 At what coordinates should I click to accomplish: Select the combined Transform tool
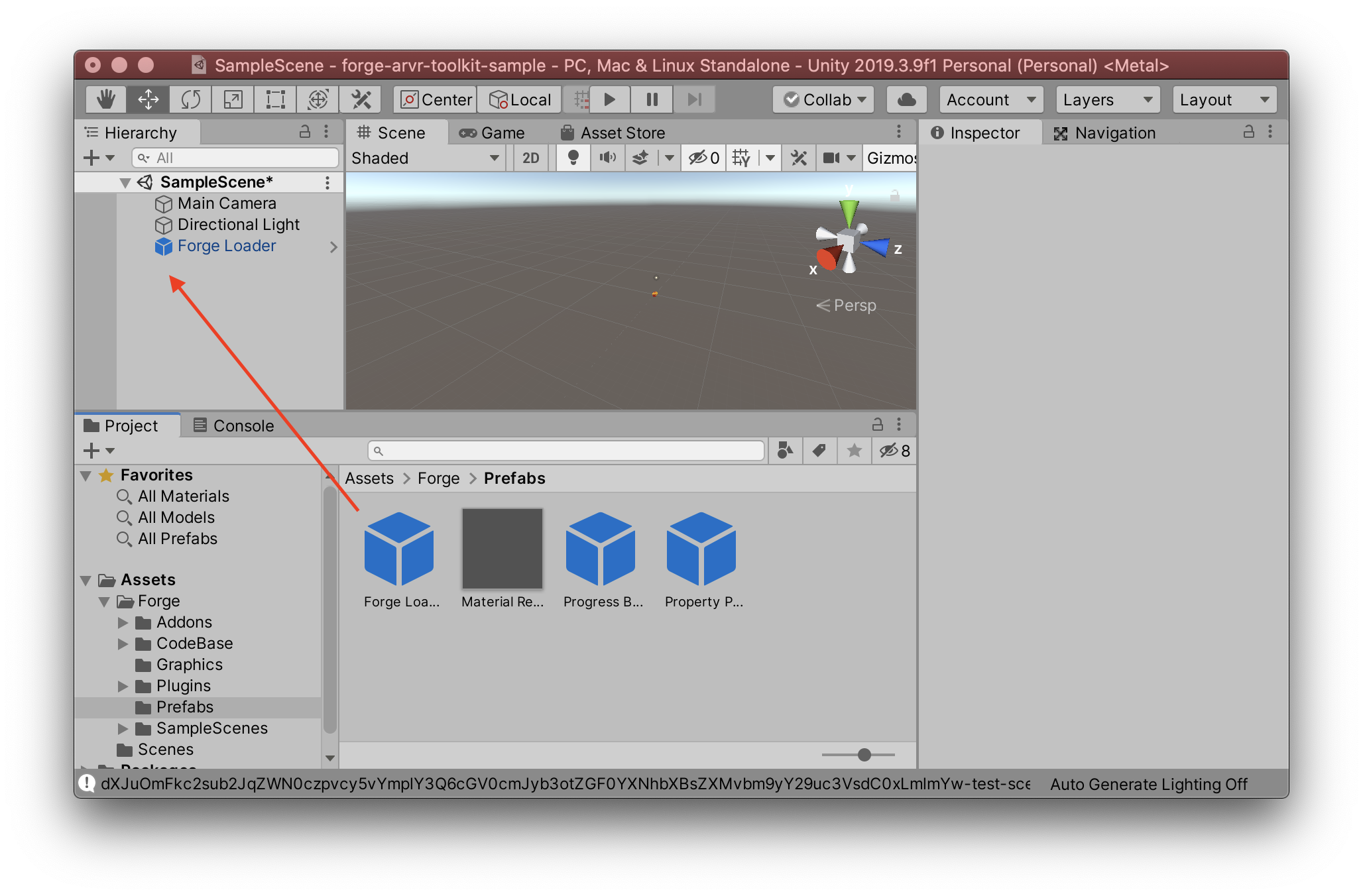(x=318, y=99)
